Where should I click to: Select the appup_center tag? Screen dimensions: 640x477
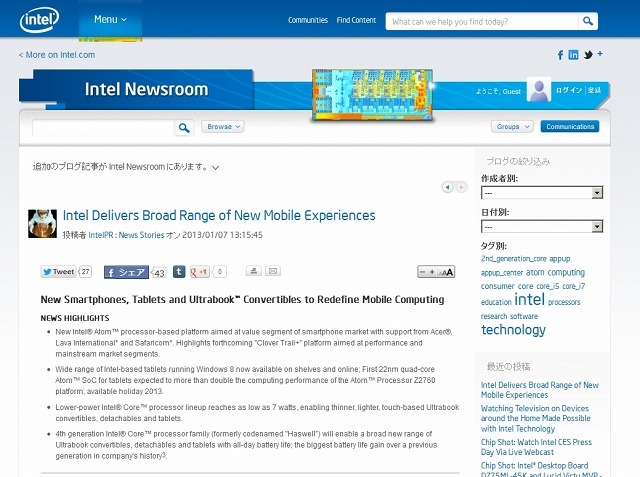pos(502,273)
